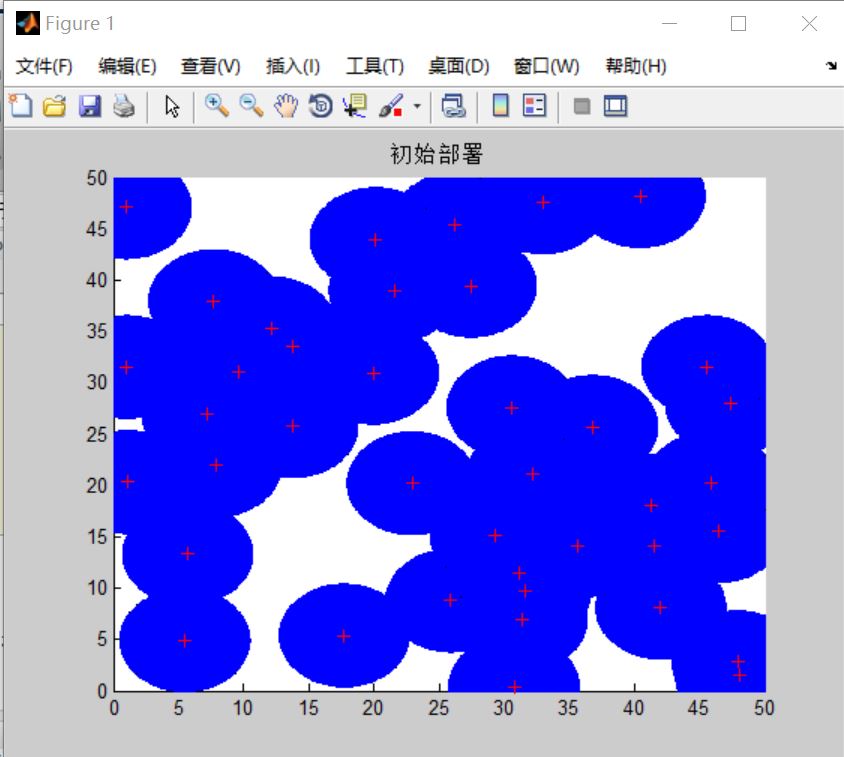Image resolution: width=844 pixels, height=757 pixels.
Task: Click the x-axis tick label 35
Action: coord(568,707)
